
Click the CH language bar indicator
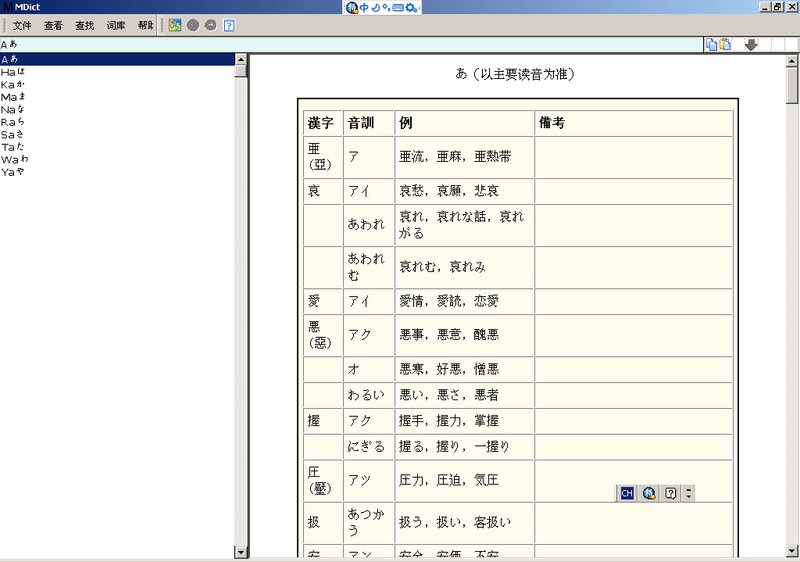click(627, 493)
